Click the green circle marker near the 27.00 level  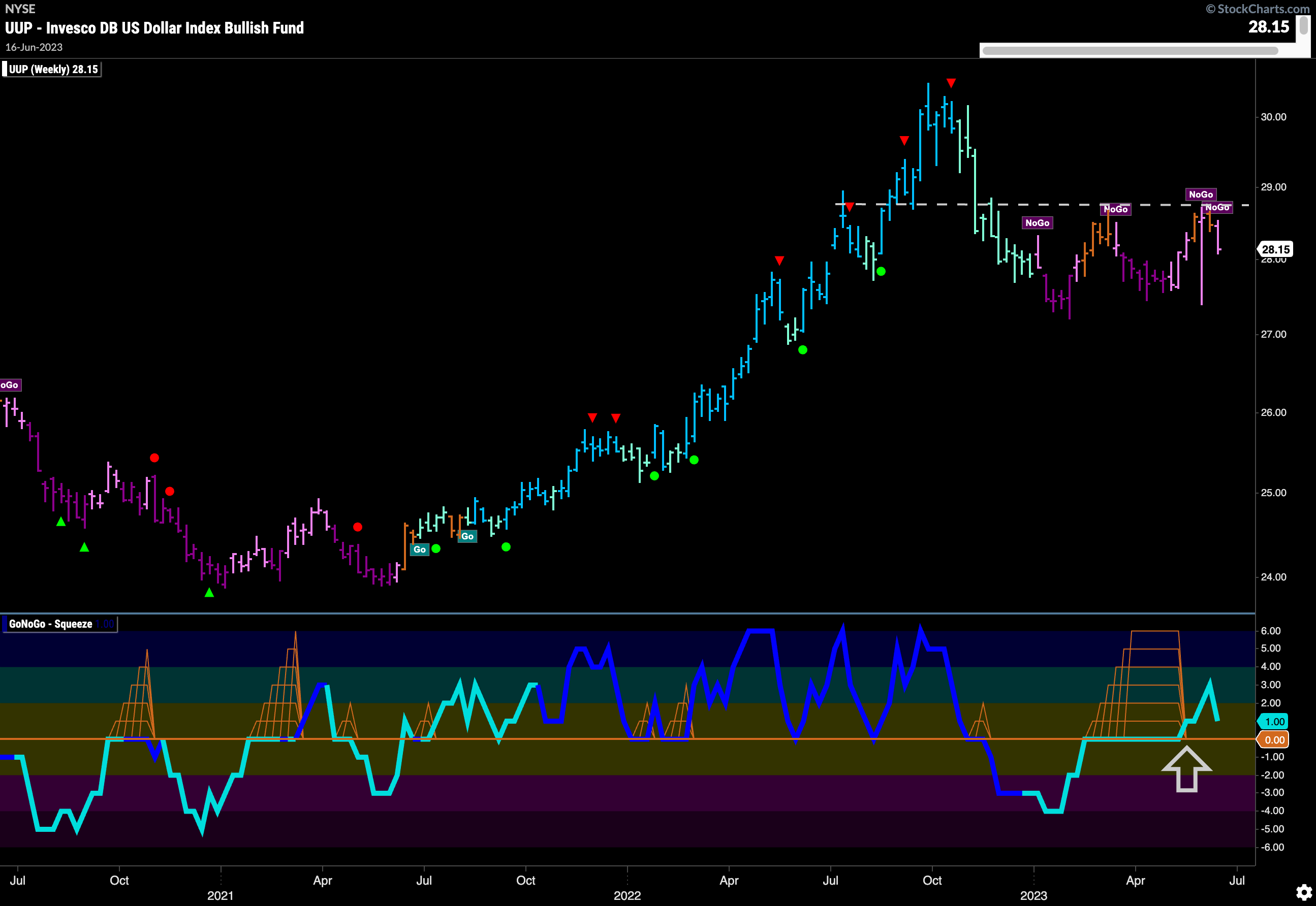(x=802, y=350)
